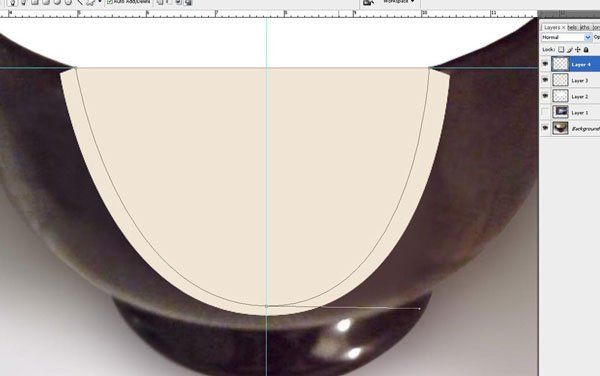Open the Normal blend mode dropdown
This screenshot has width=600, height=376.
click(566, 37)
